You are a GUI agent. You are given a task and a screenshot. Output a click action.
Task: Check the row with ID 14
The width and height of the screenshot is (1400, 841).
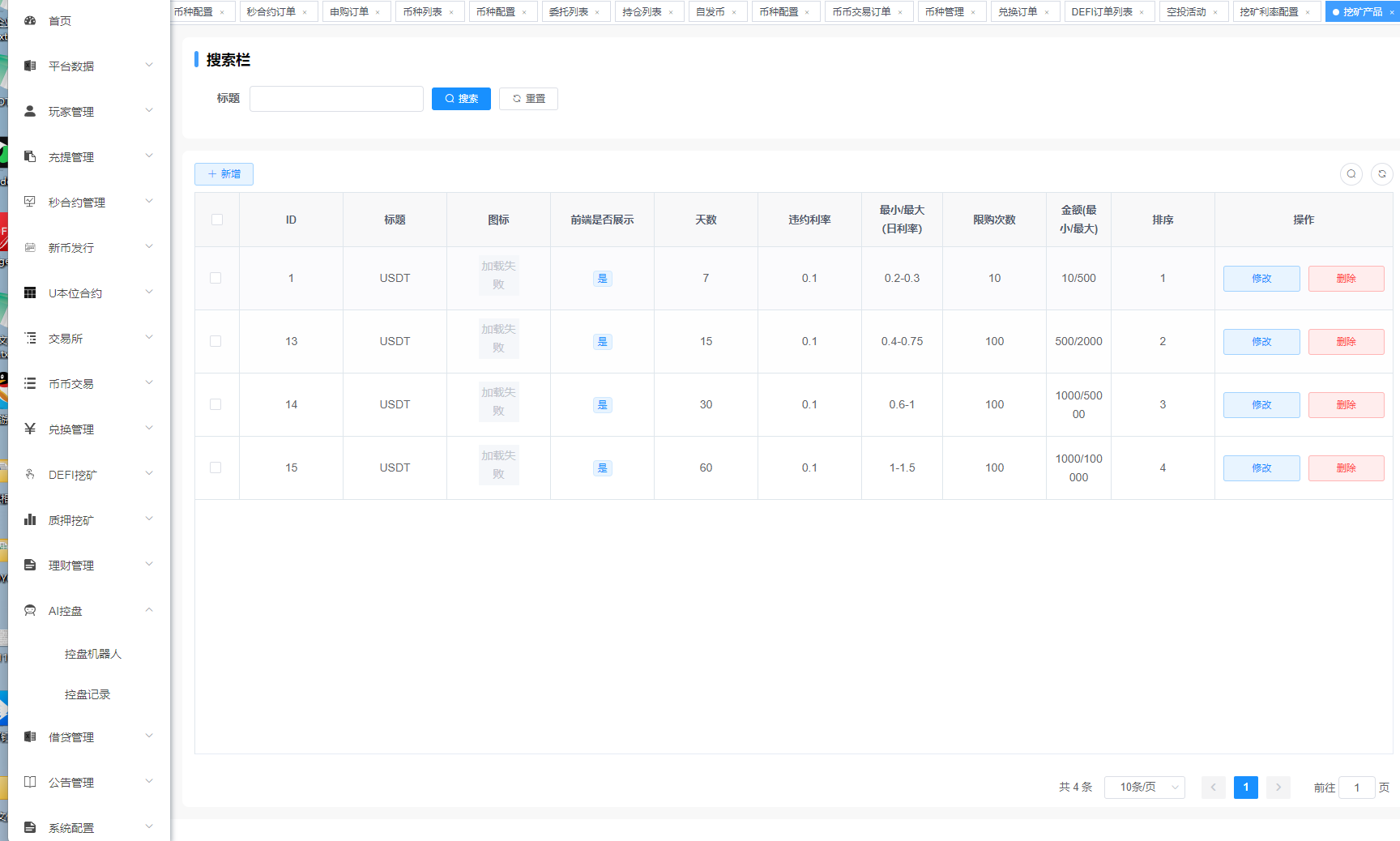(x=216, y=404)
